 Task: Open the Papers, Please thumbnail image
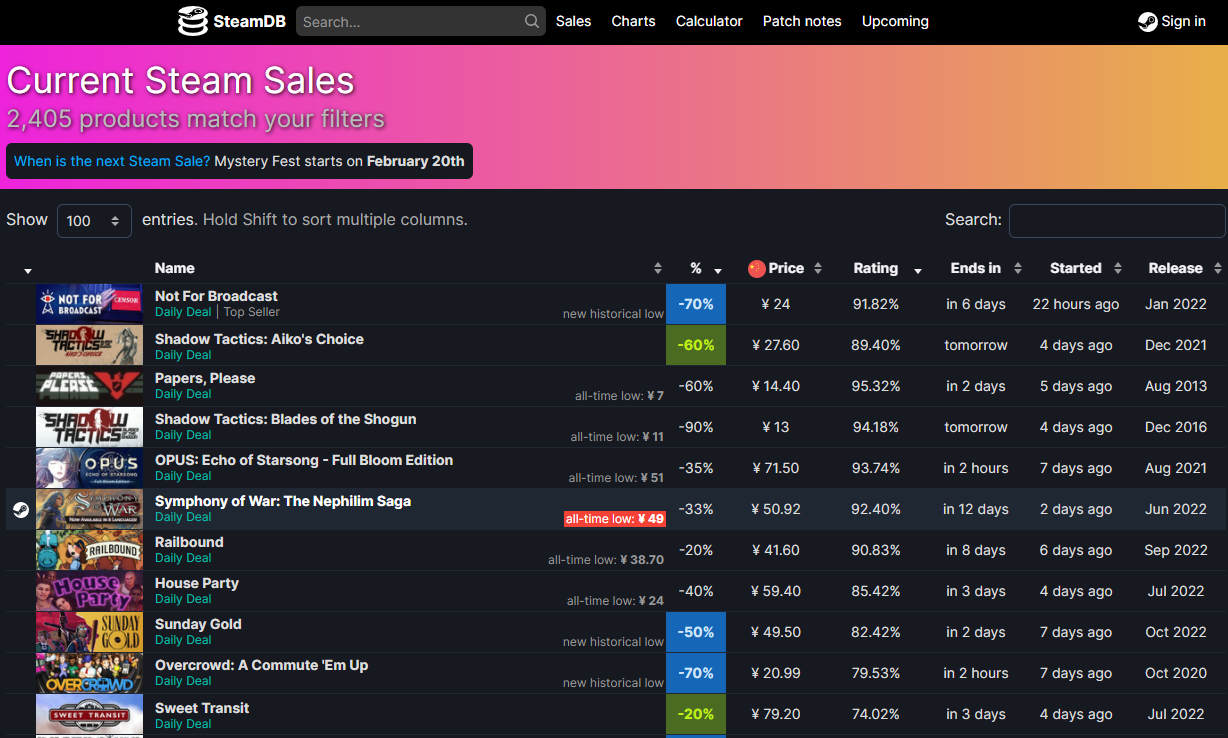point(89,386)
